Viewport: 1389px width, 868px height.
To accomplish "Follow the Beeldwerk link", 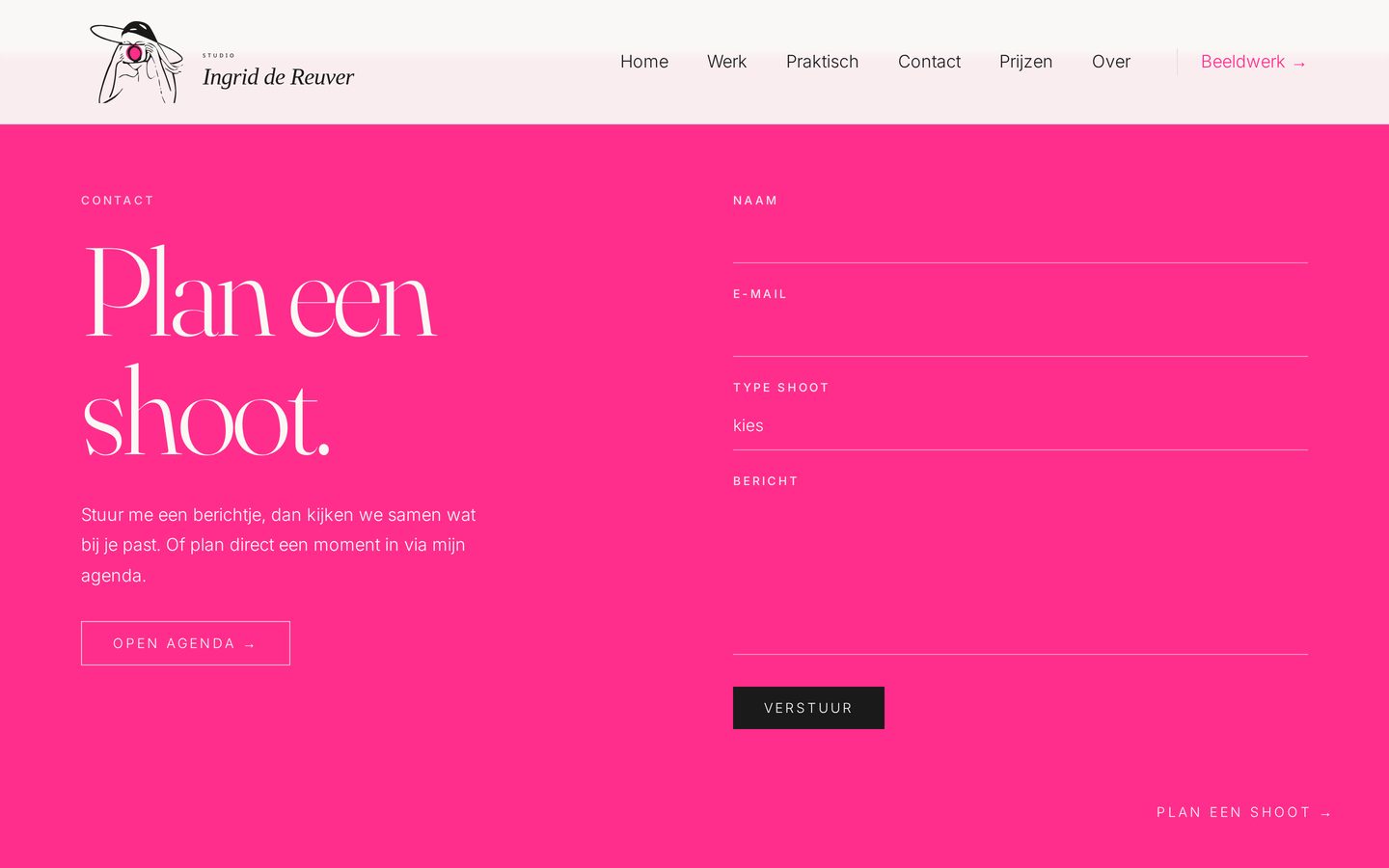I will (1253, 62).
